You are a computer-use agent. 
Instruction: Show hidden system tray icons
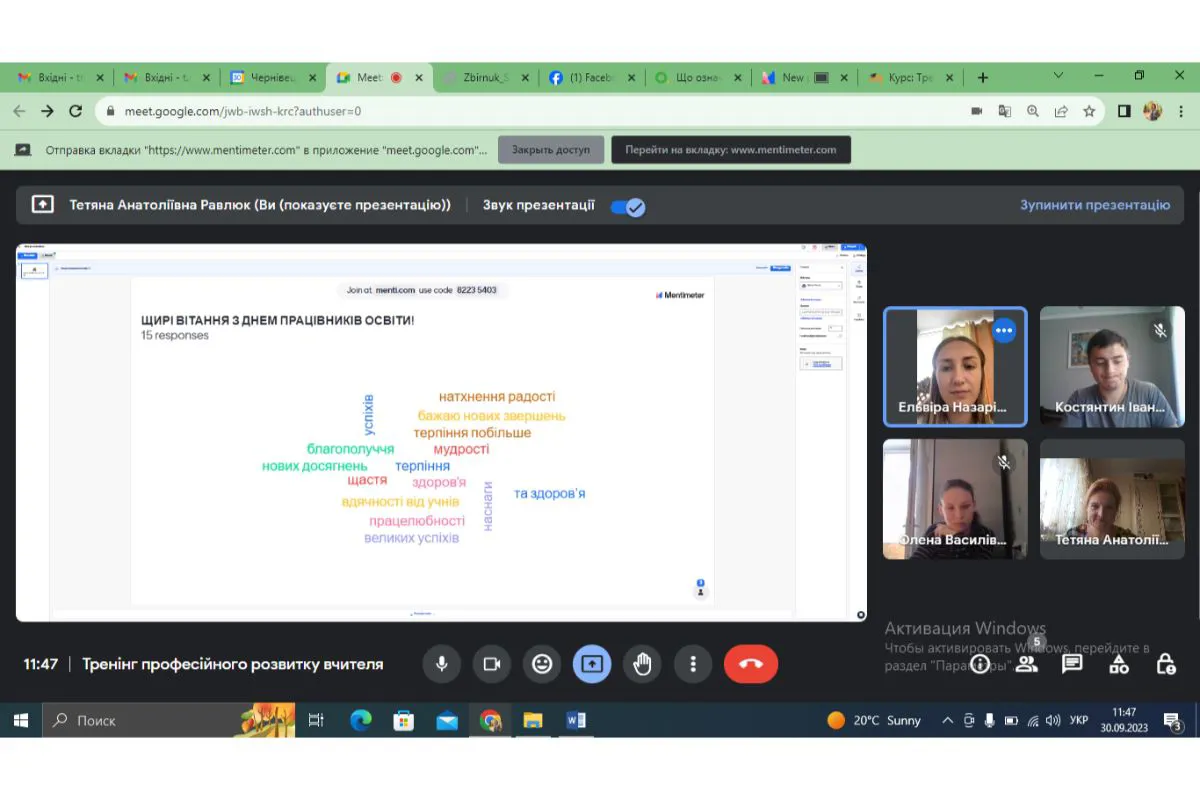click(x=947, y=720)
